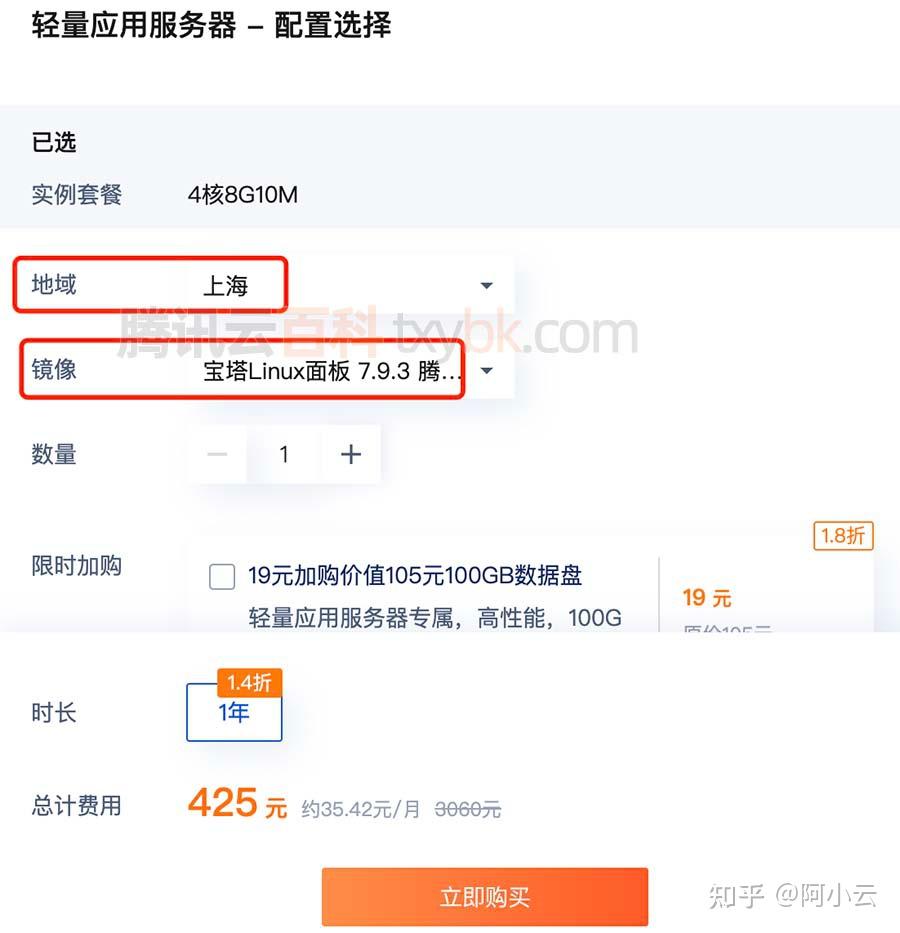The height and width of the screenshot is (933, 900).
Task: Click the 19元加购价值105元100GB数据盘 label
Action: 415,576
